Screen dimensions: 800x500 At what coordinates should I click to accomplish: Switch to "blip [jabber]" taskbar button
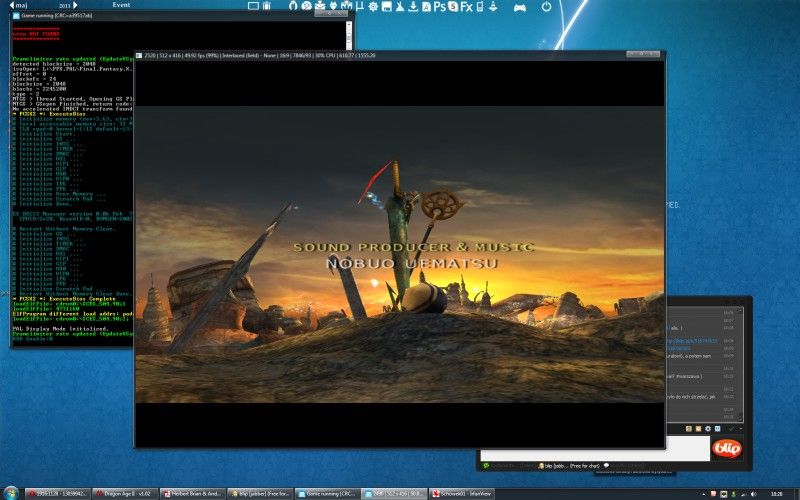coord(260,493)
